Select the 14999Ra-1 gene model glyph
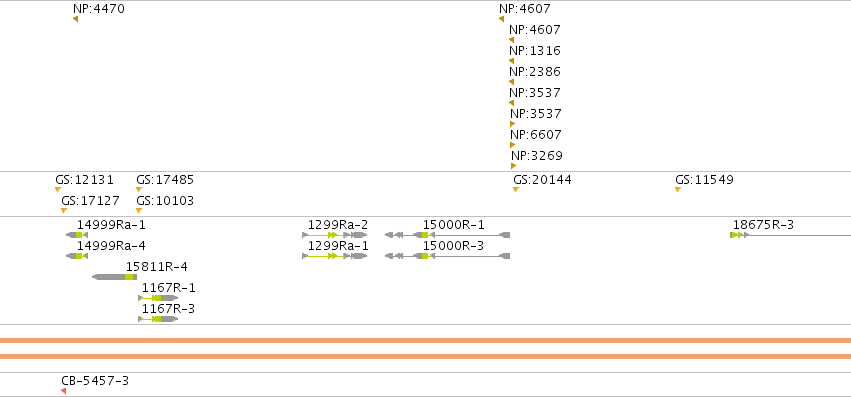This screenshot has width=851, height=397. [x=77, y=235]
